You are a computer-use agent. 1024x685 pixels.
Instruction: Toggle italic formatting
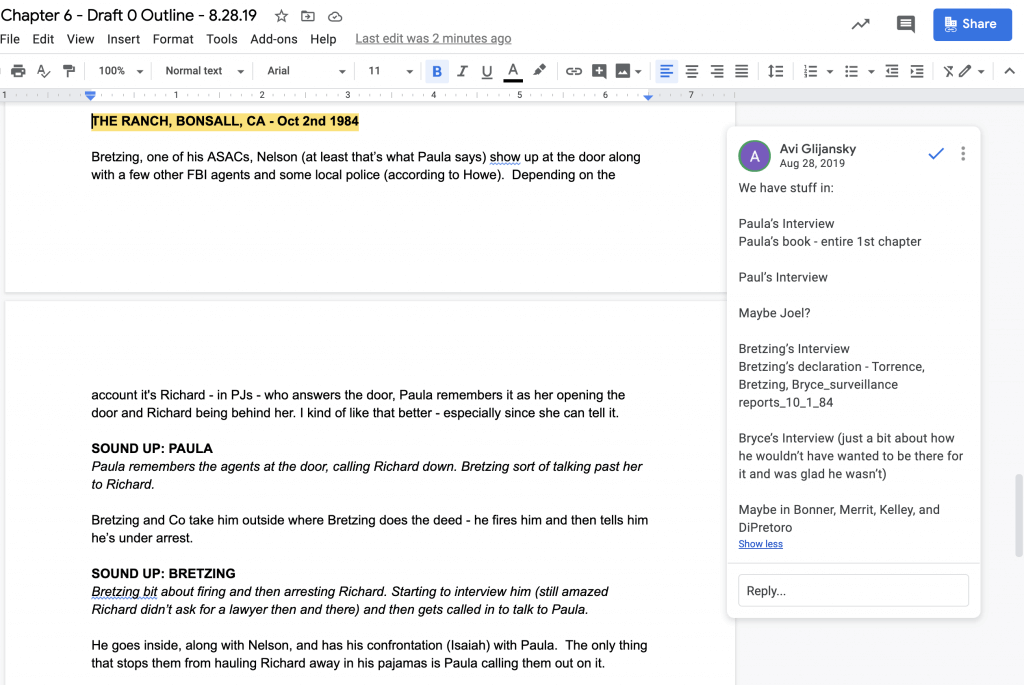[462, 71]
